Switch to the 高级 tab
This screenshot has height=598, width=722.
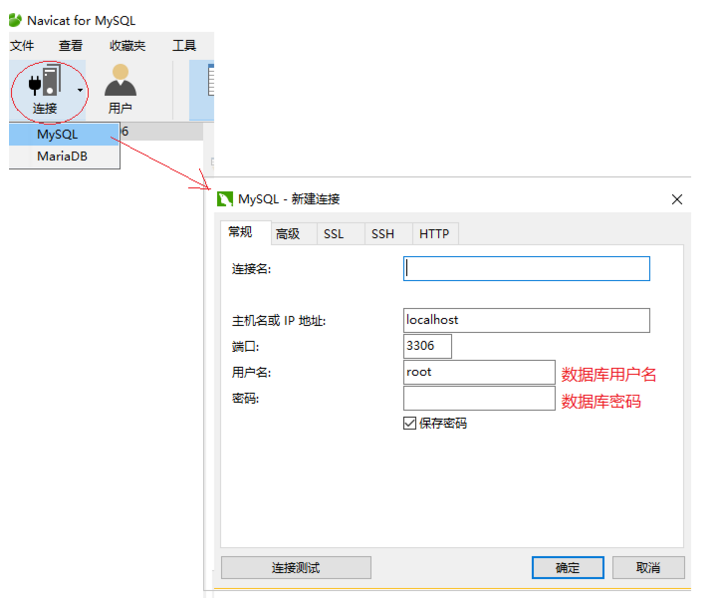point(293,234)
